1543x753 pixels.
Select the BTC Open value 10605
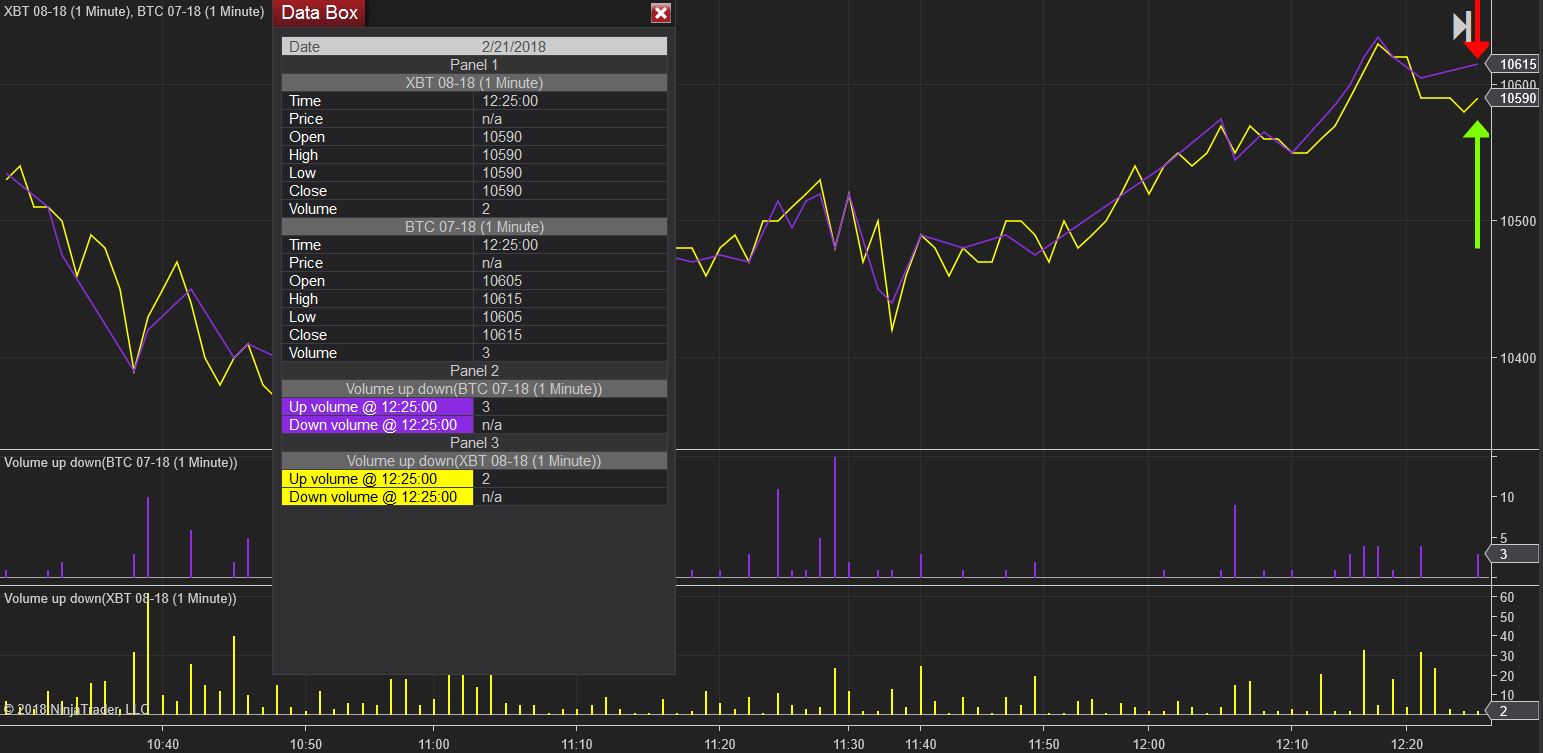[502, 280]
